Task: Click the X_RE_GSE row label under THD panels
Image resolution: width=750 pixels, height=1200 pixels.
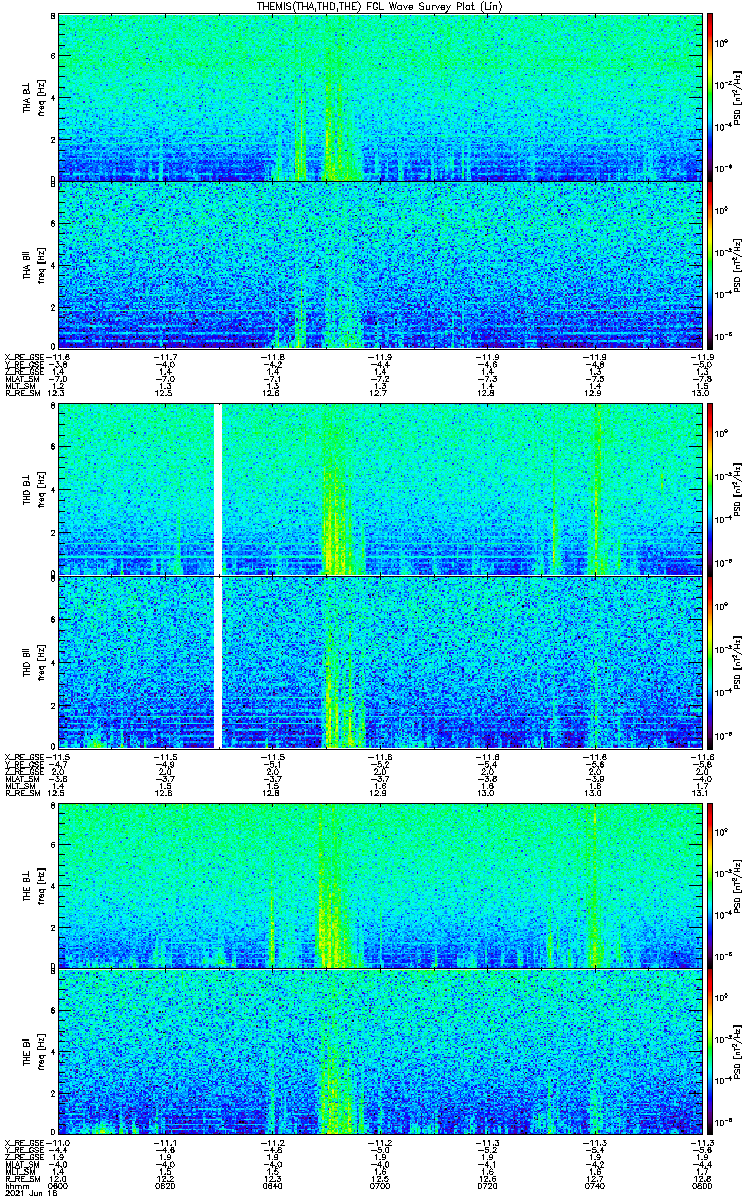Action: pyautogui.click(x=25, y=756)
